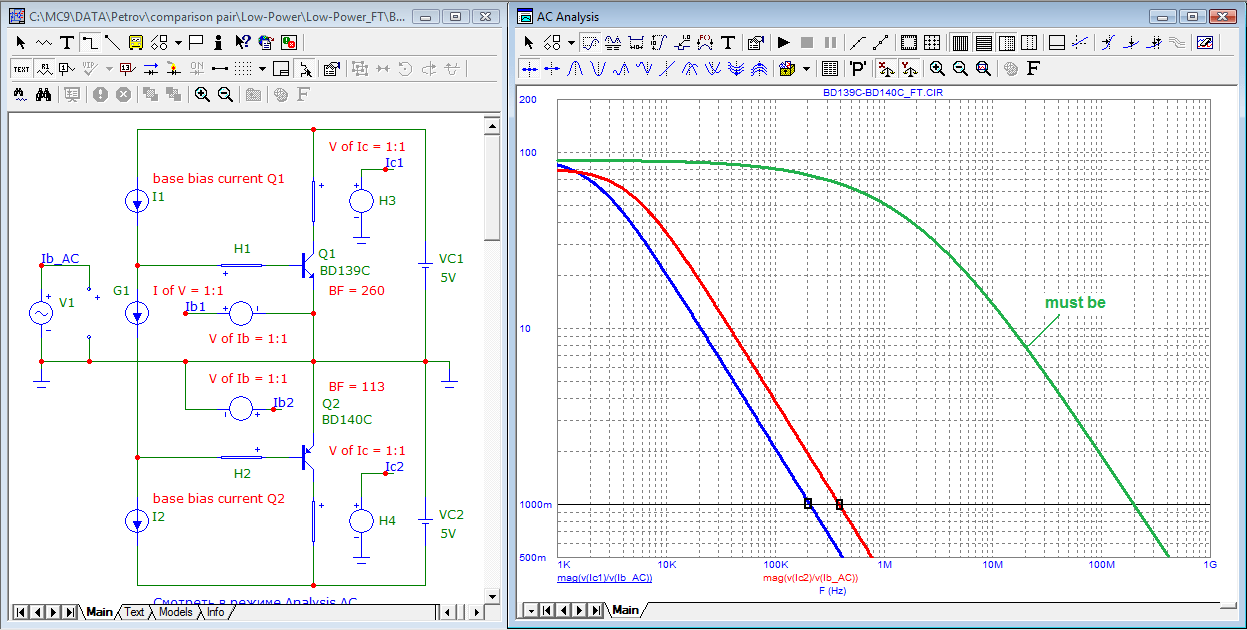This screenshot has width=1247, height=630.
Task: Switch to the Models tab in schematic window
Action: click(175, 612)
